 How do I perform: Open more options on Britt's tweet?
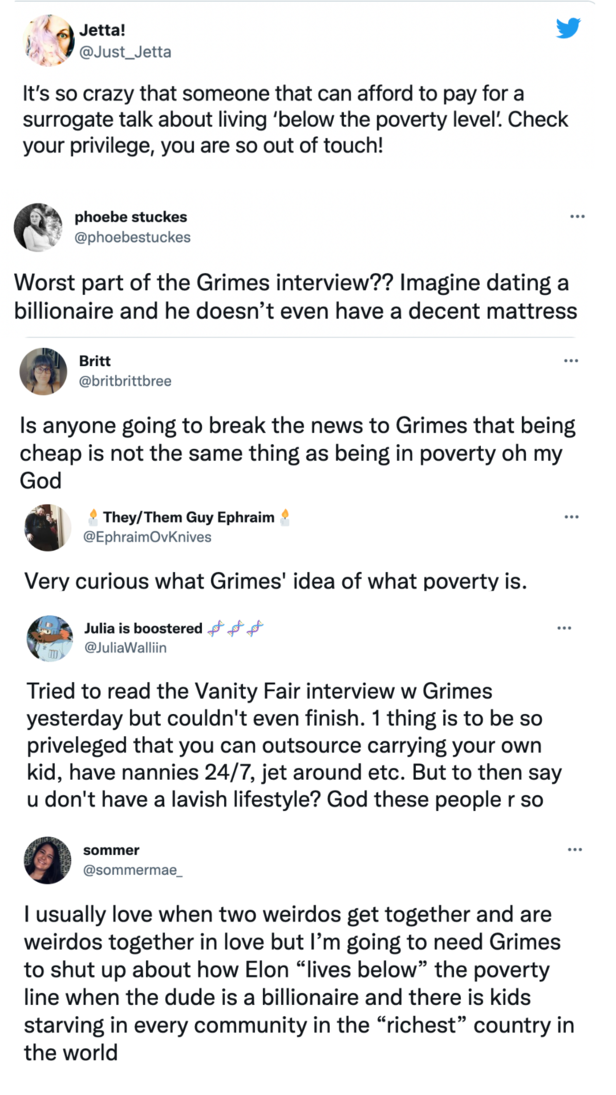pyautogui.click(x=571, y=361)
